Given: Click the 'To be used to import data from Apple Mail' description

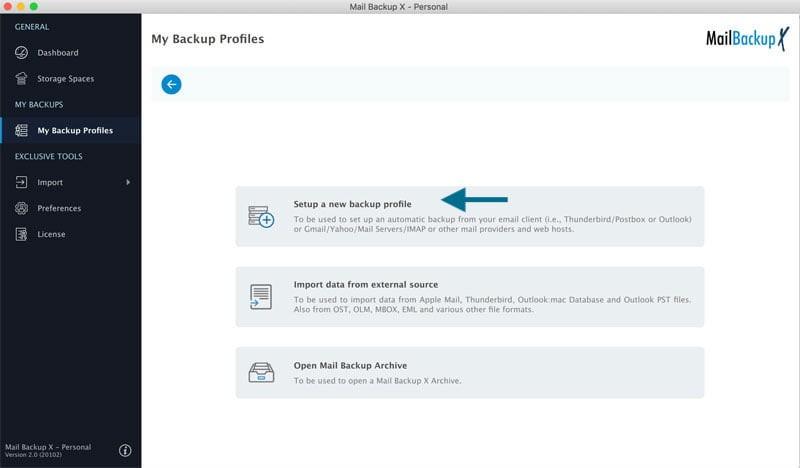Looking at the screenshot, I should (492, 304).
